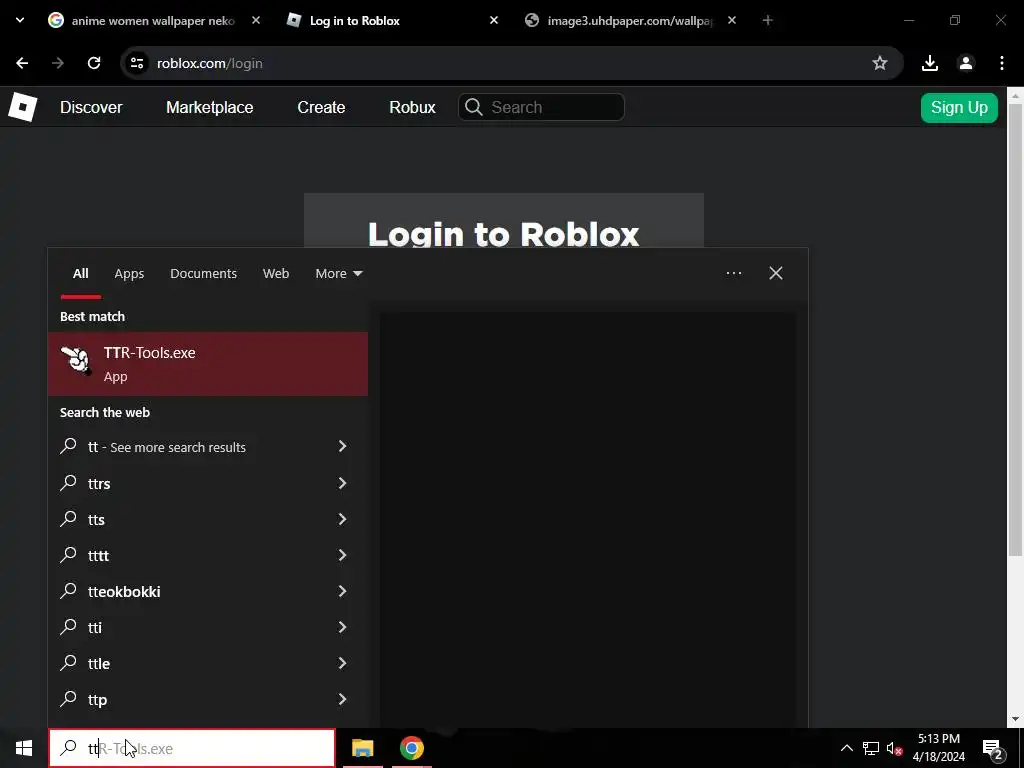Switch to anime women wallpaper tab

[153, 21]
